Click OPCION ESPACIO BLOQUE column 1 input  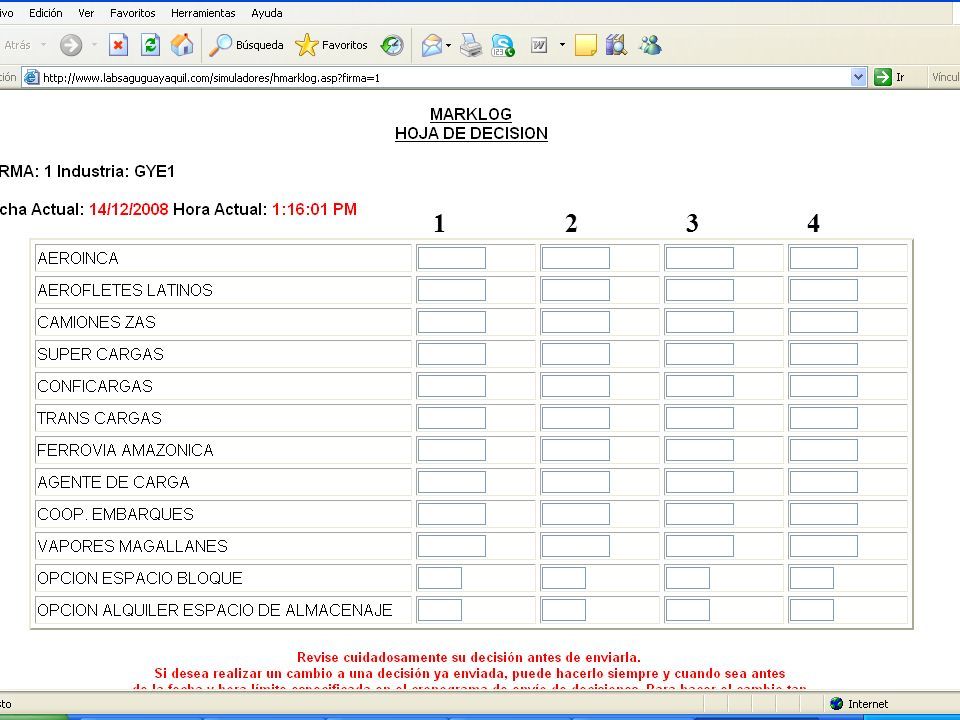coord(440,578)
